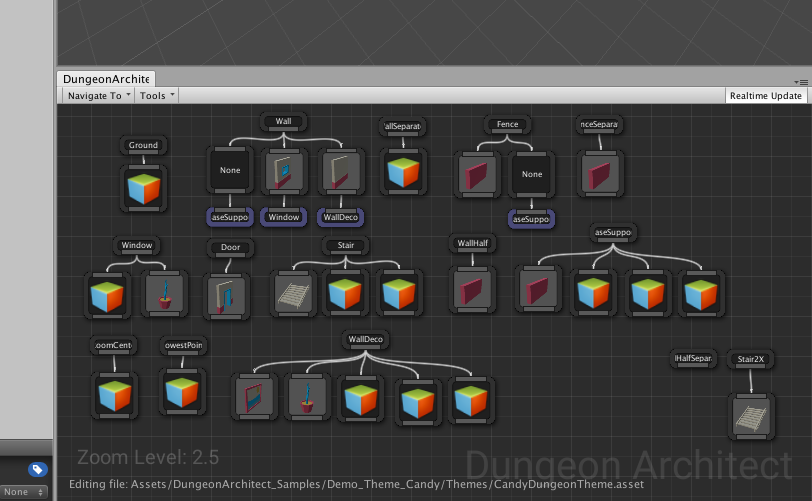This screenshot has width=812, height=501.
Task: Select the Door marker node
Action: (x=230, y=248)
